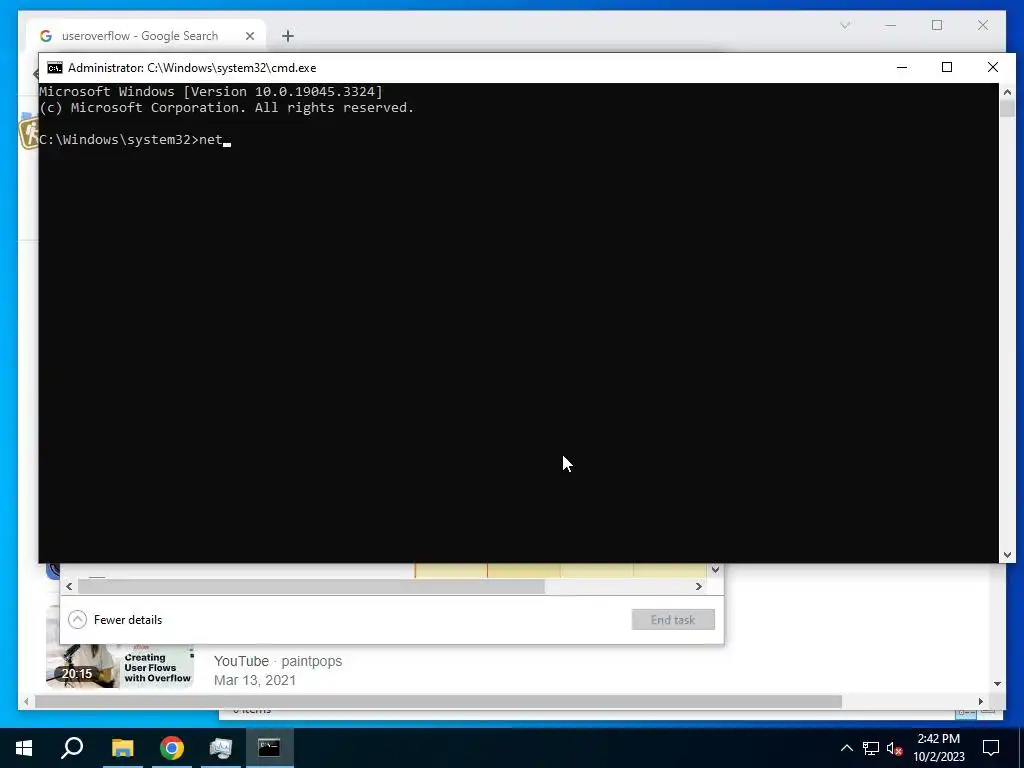The height and width of the screenshot is (768, 1024).
Task: Click Command Prompt scroll up arrow
Action: tap(1007, 92)
